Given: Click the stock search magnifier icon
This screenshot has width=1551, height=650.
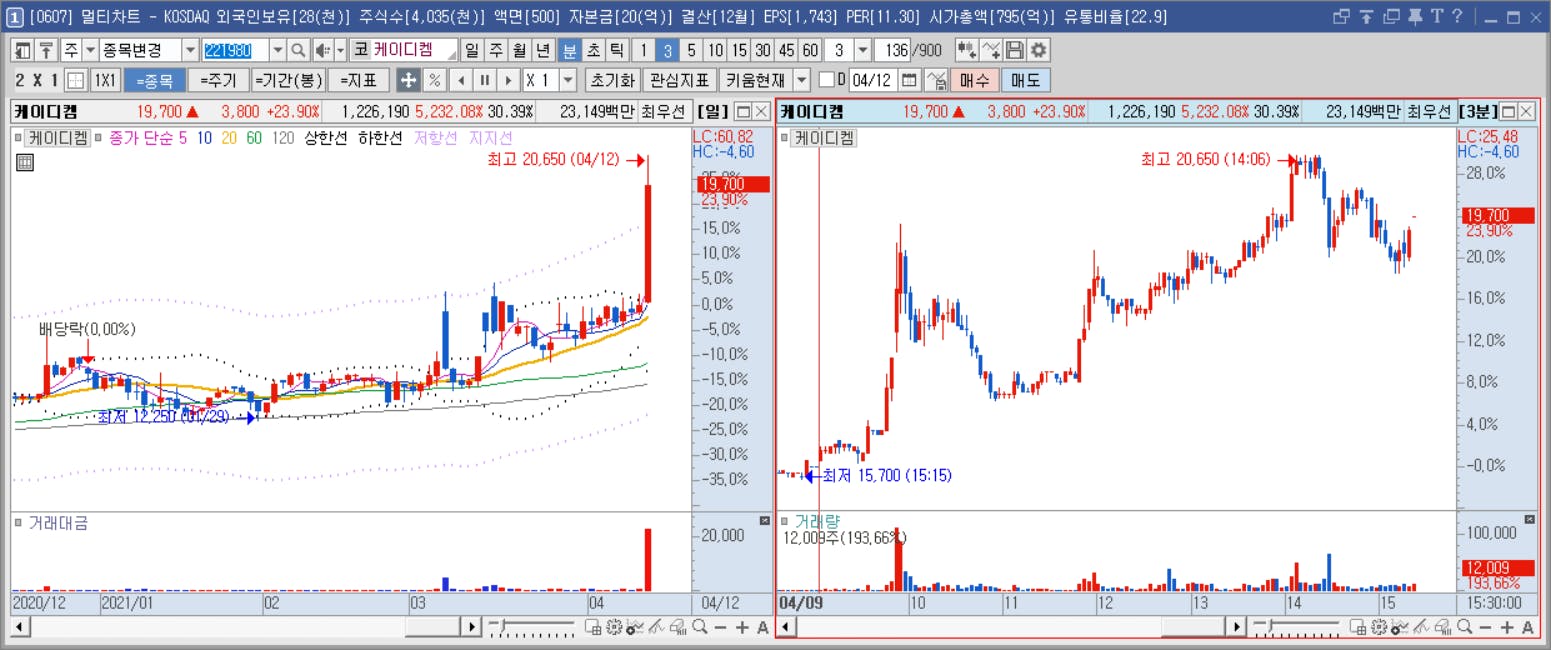Looking at the screenshot, I should [x=298, y=50].
